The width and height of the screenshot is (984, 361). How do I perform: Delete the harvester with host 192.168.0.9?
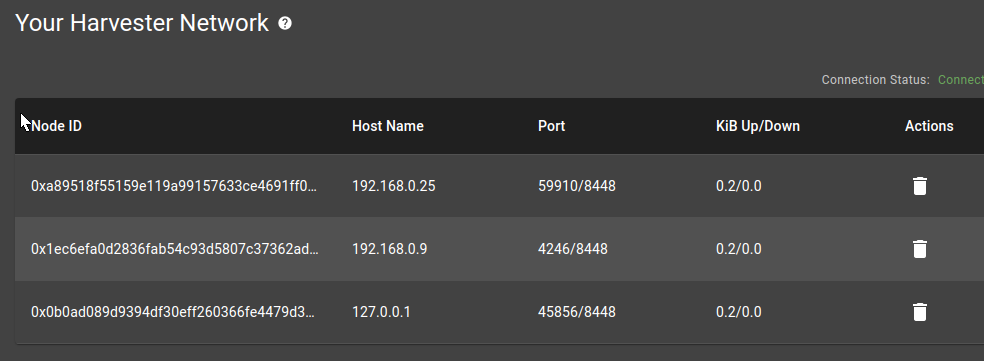click(x=919, y=249)
